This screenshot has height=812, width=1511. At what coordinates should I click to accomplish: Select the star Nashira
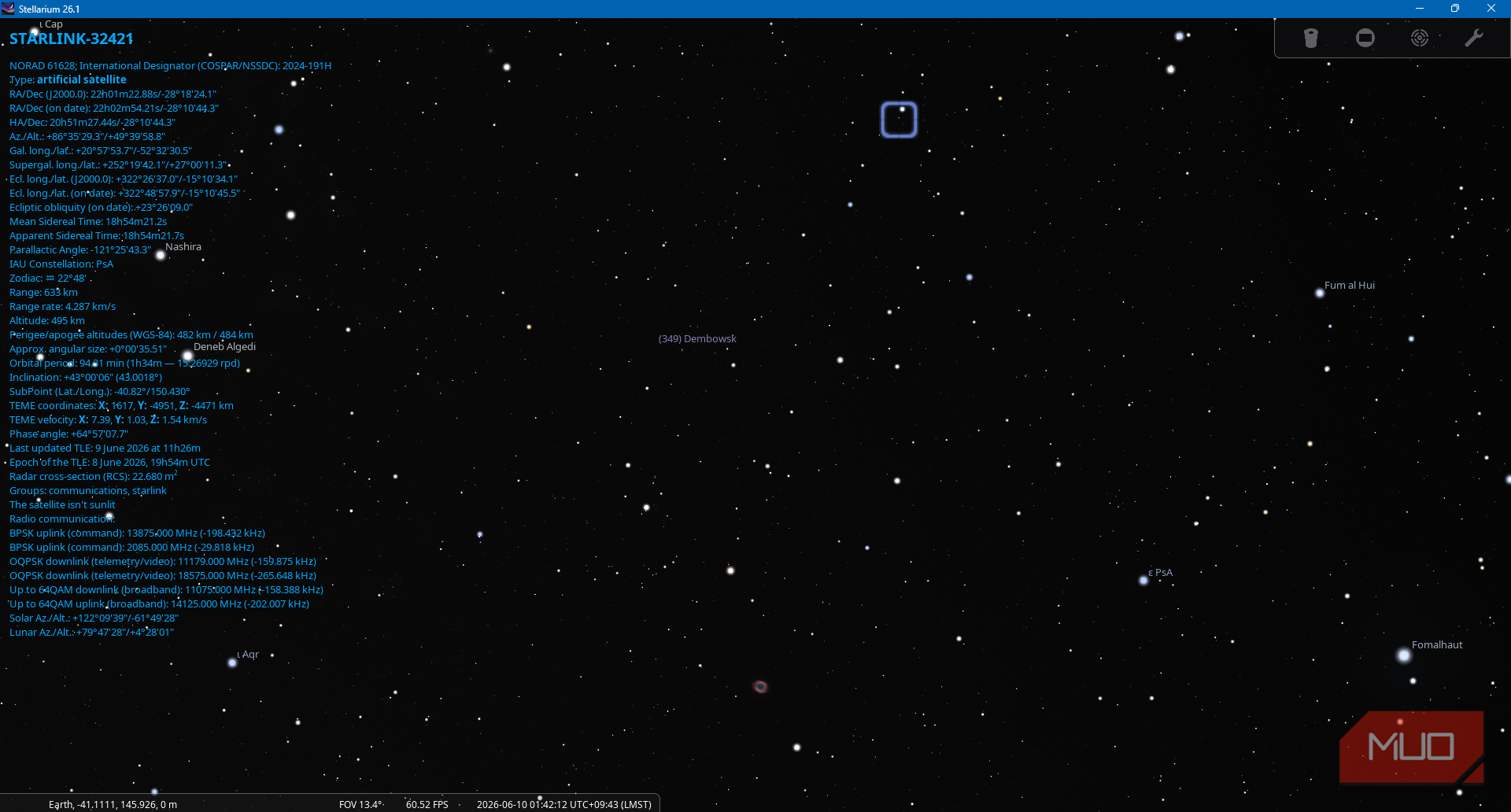(x=161, y=255)
